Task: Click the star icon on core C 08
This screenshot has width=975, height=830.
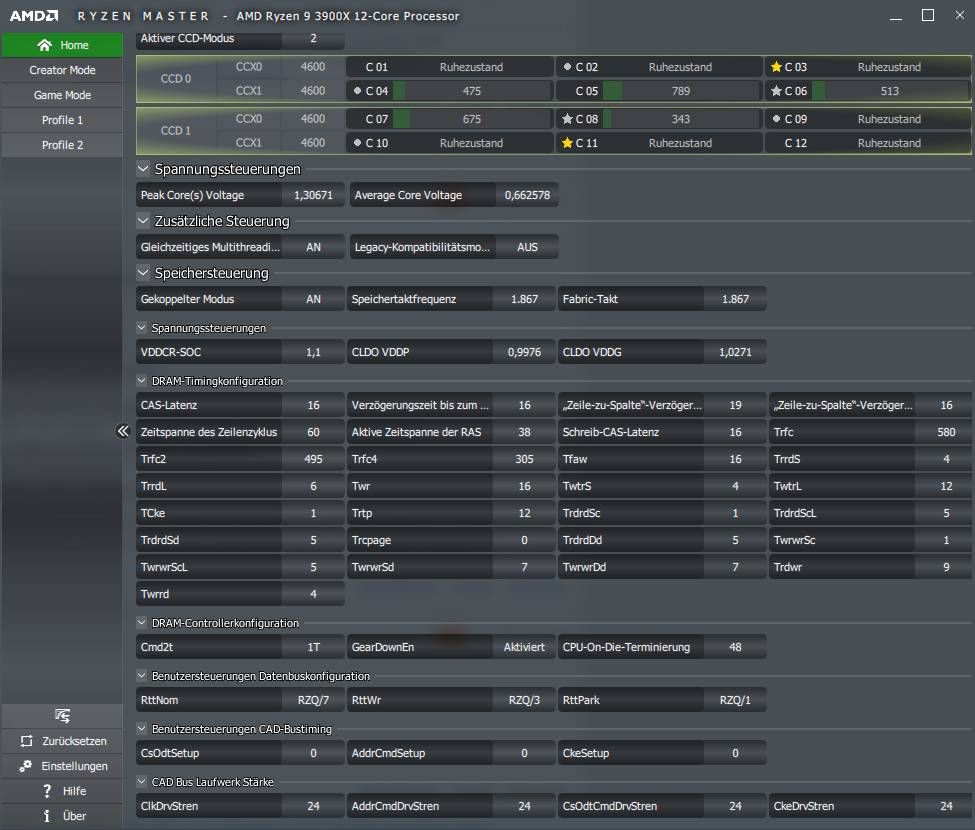Action: coord(567,119)
